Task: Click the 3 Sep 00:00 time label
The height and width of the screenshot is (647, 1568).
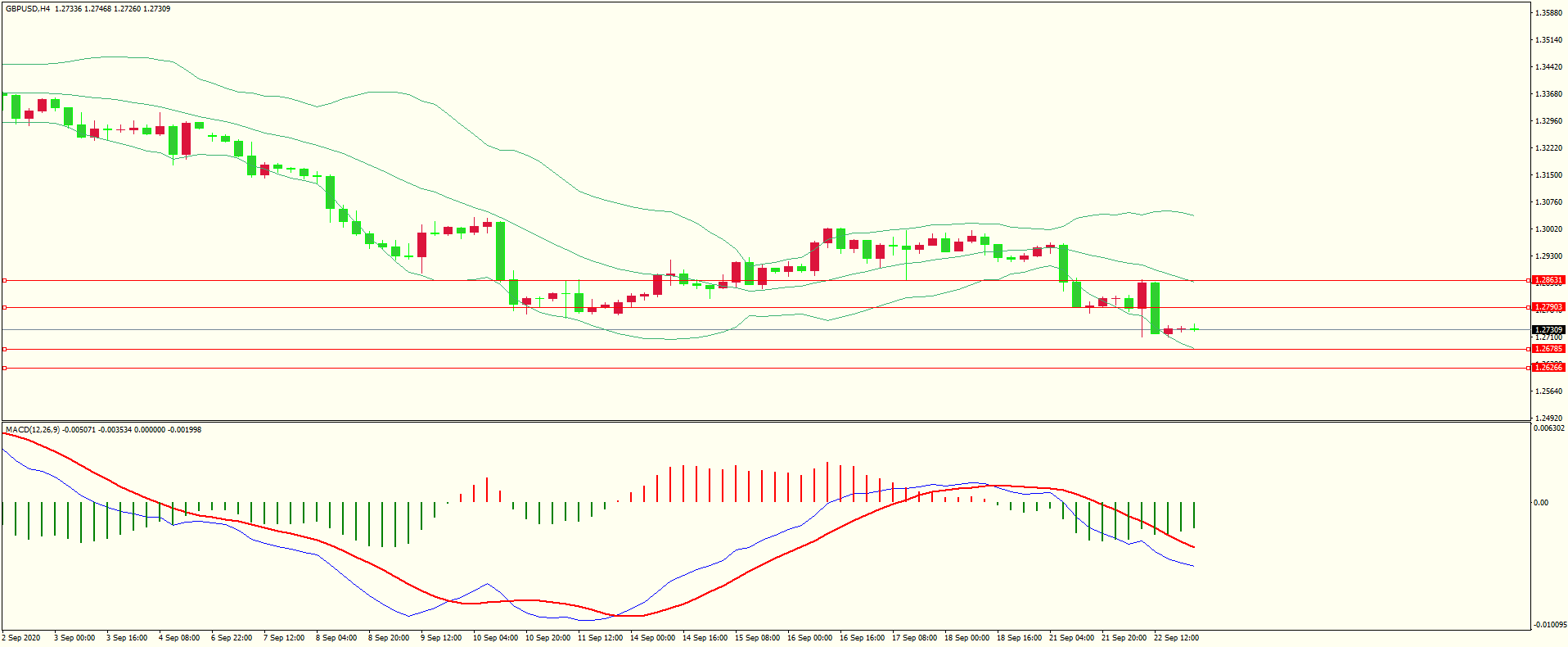Action: pyautogui.click(x=74, y=638)
